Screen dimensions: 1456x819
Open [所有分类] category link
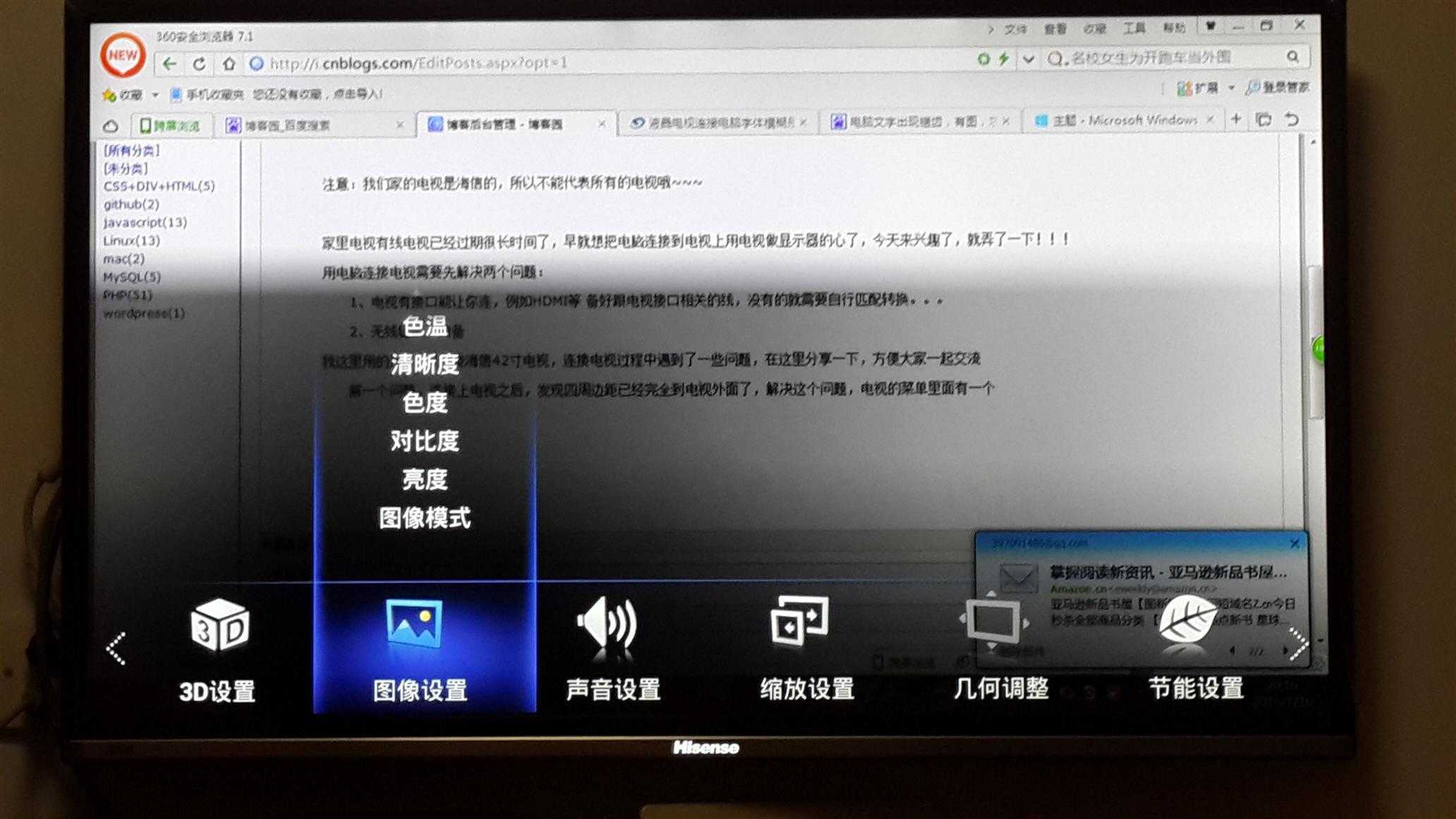[131, 150]
